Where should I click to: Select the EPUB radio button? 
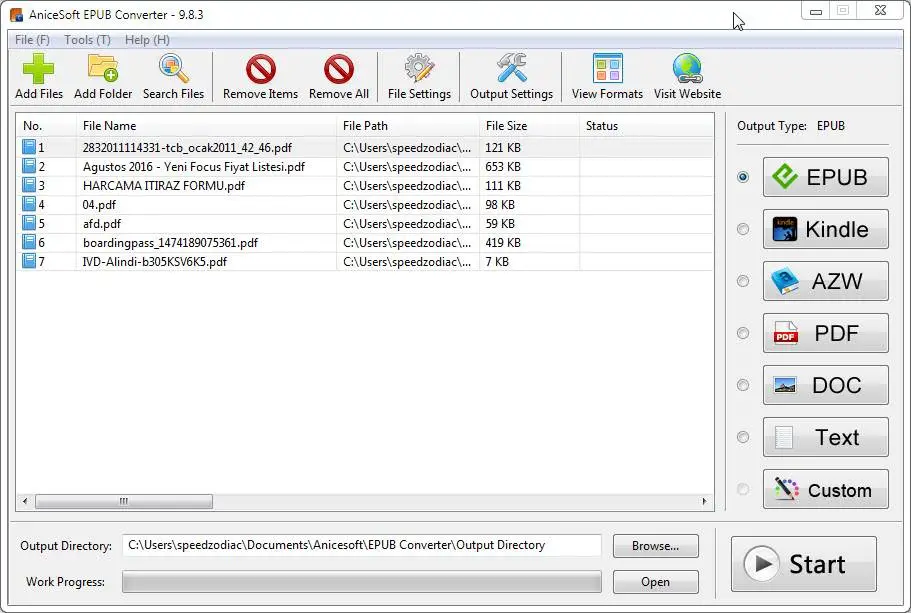click(x=743, y=177)
